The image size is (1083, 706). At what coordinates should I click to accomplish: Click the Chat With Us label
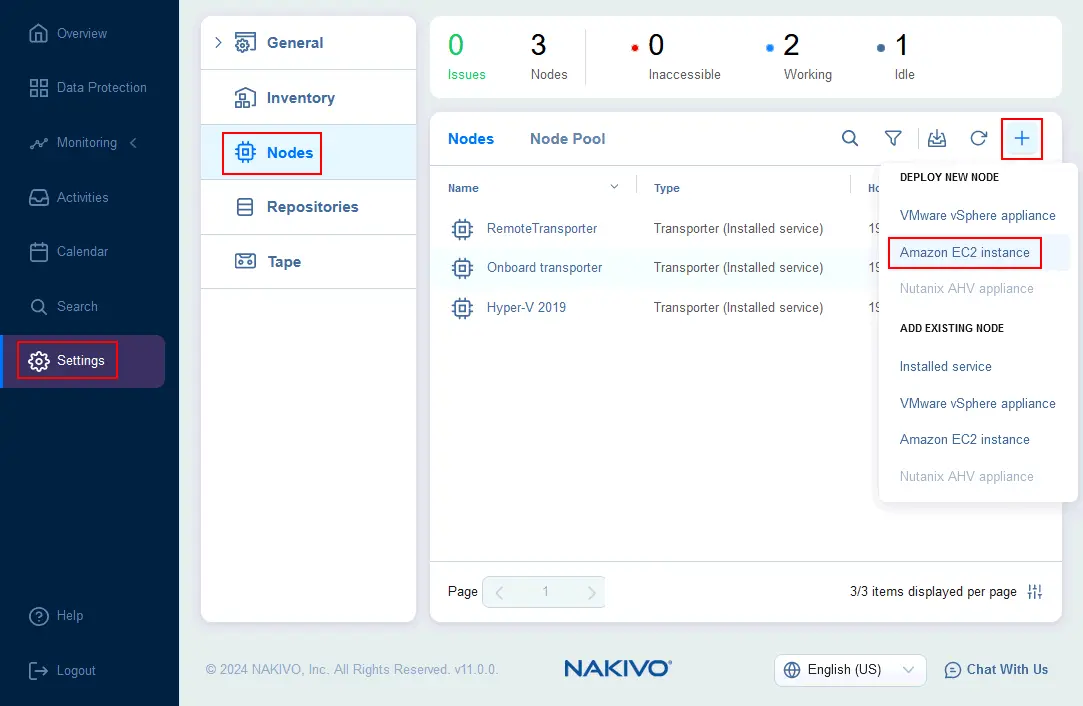[1007, 669]
